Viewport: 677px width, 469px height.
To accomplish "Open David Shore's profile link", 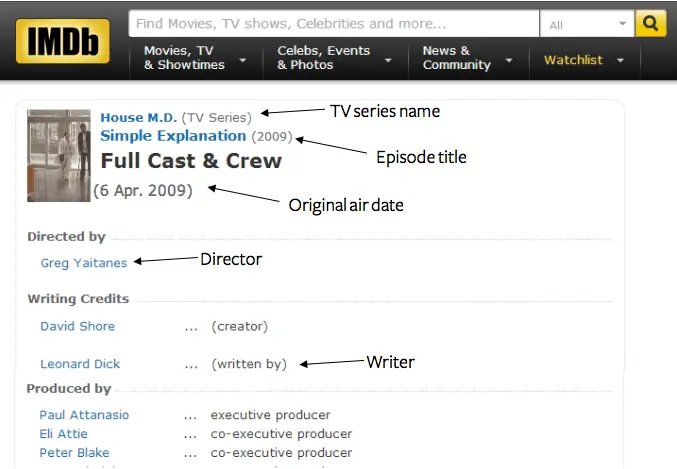I will (x=77, y=326).
